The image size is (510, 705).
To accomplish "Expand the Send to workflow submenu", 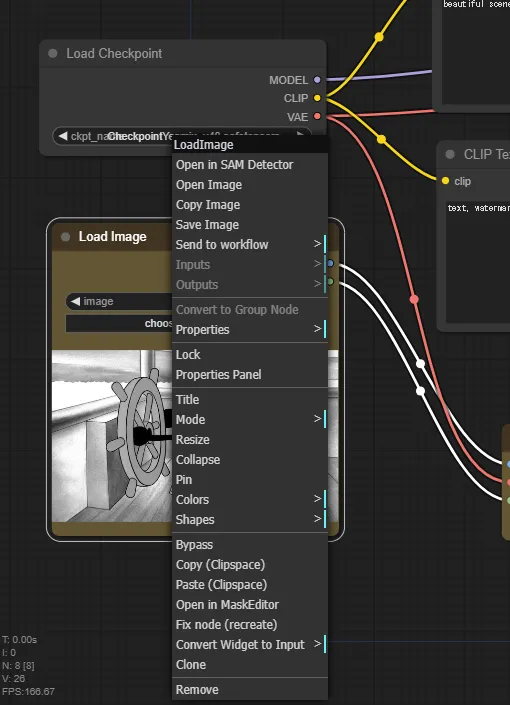I will [x=250, y=245].
